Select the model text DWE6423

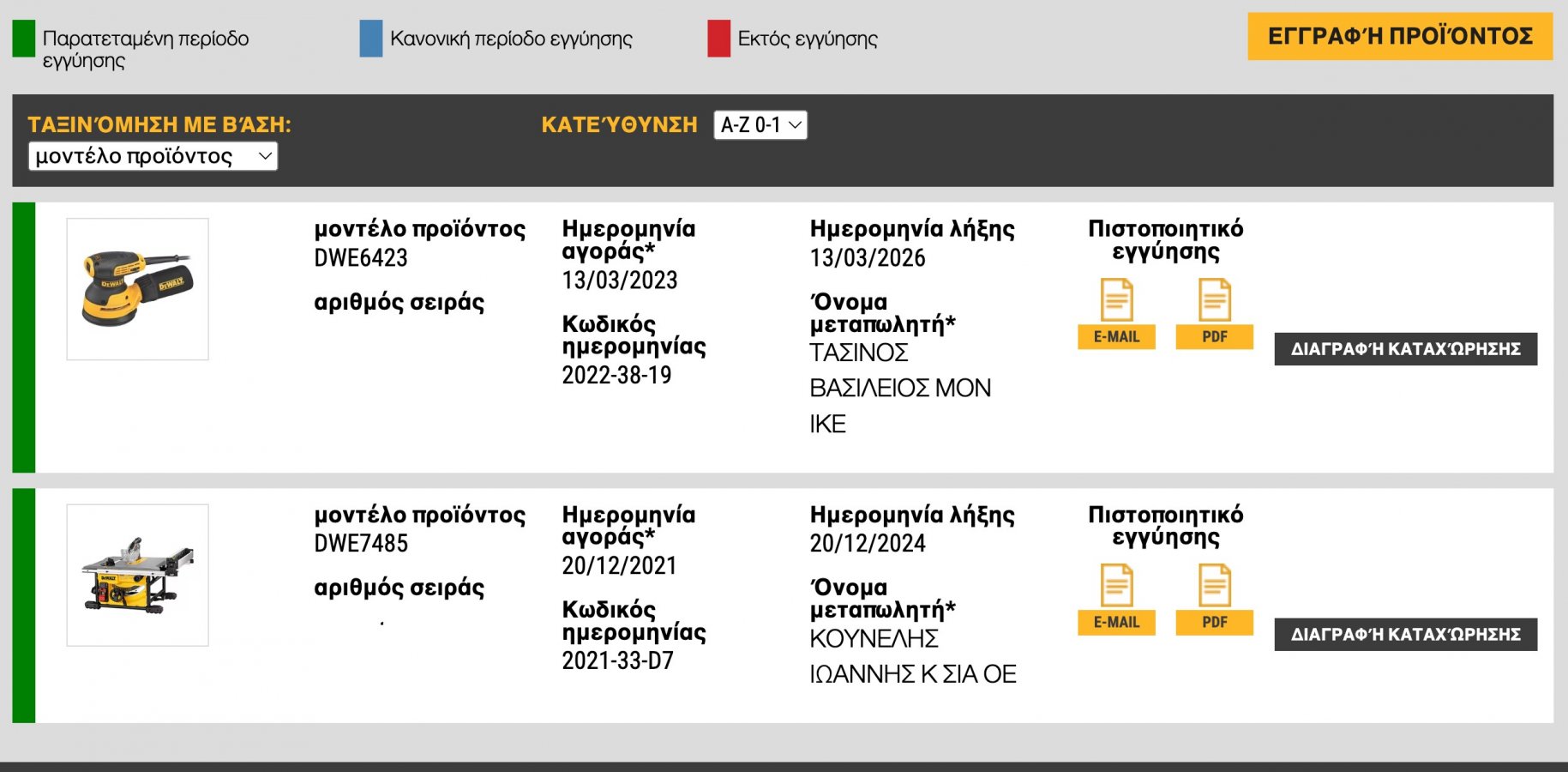point(361,257)
